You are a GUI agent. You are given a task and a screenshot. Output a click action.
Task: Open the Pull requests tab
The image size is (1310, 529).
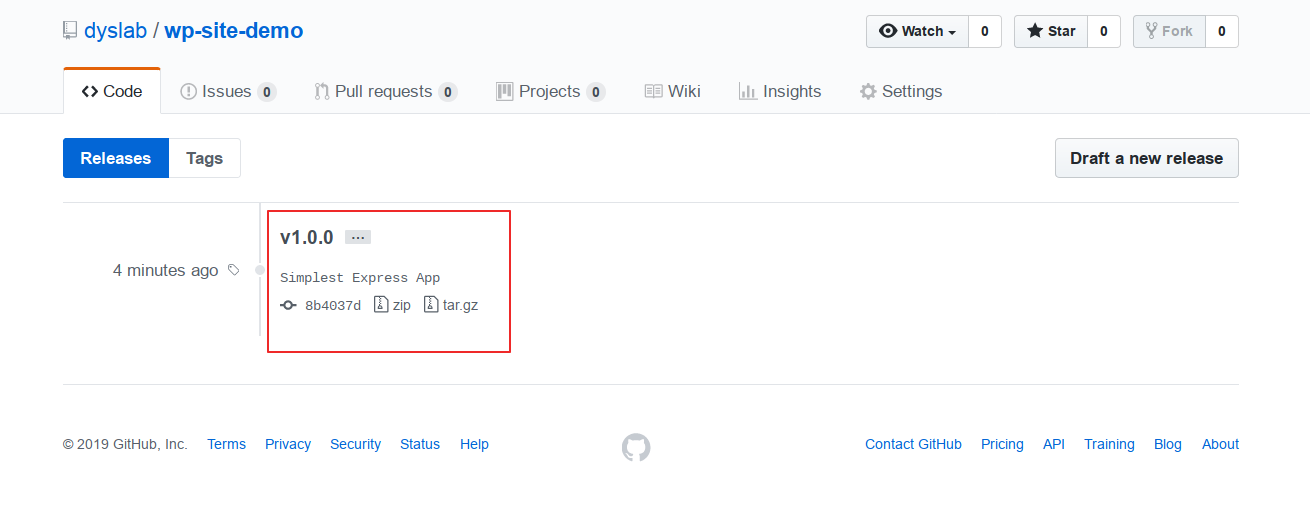(385, 91)
